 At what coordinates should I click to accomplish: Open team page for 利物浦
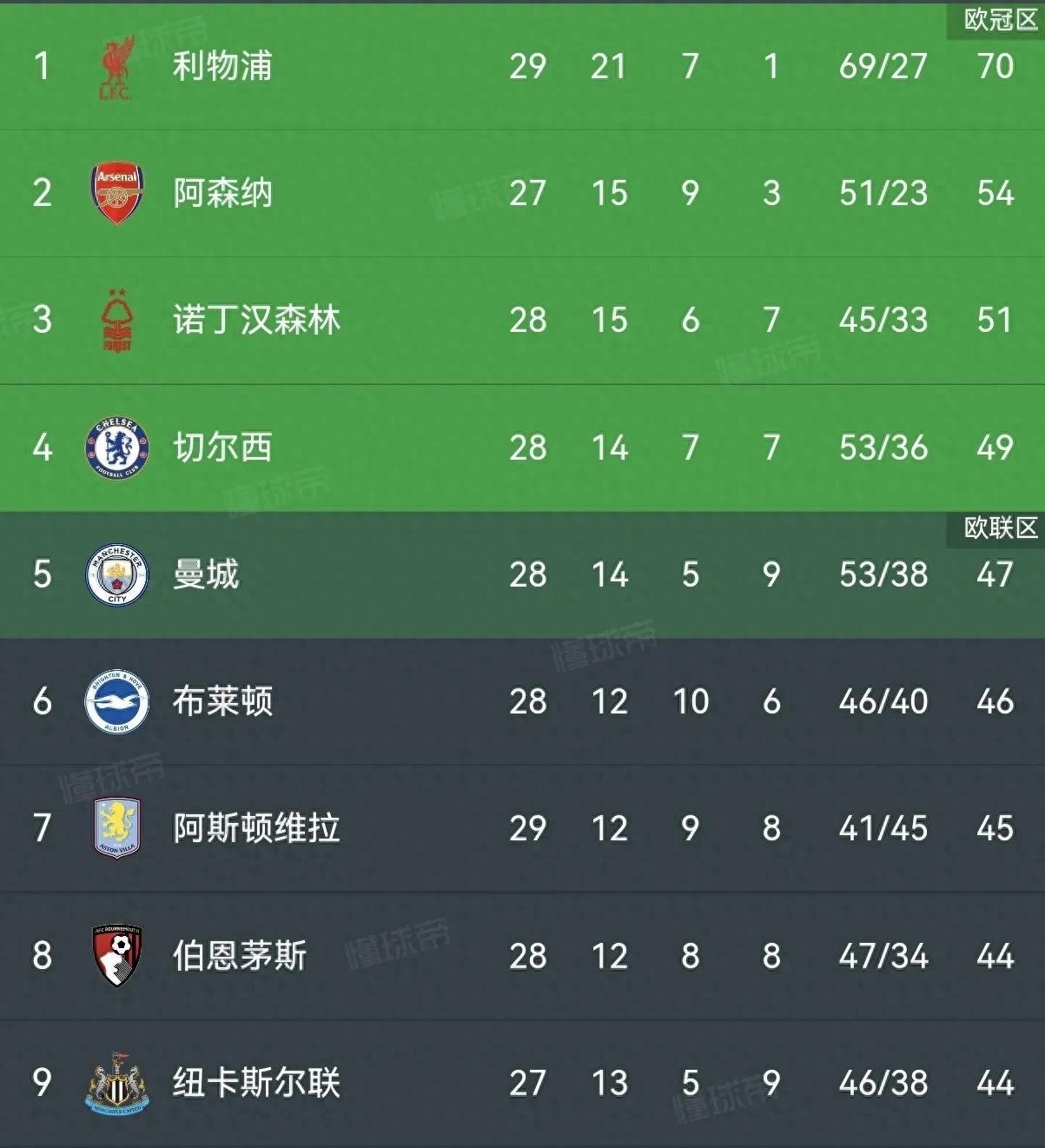222,66
